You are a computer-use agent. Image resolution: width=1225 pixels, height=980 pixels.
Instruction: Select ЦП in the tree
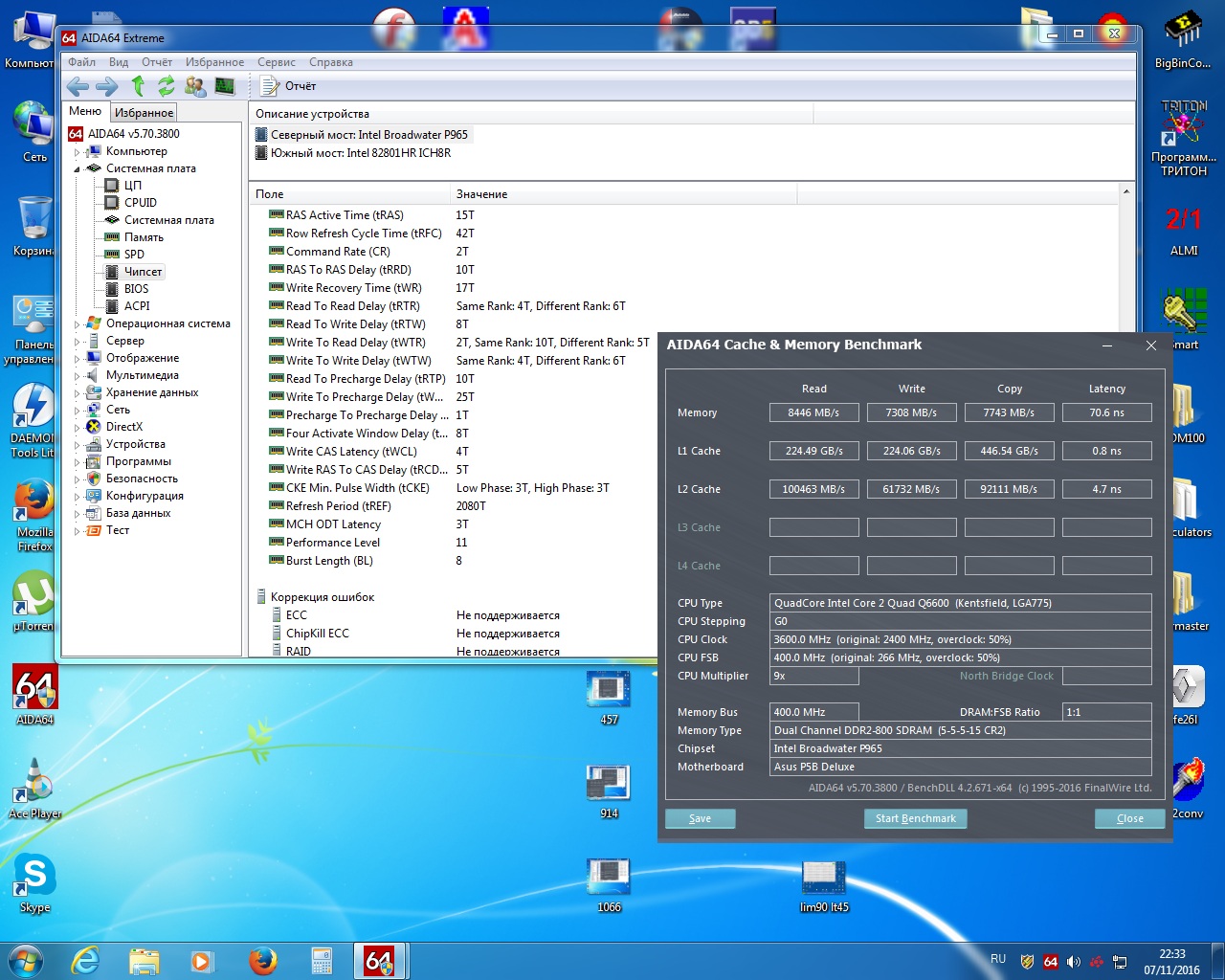(132, 186)
